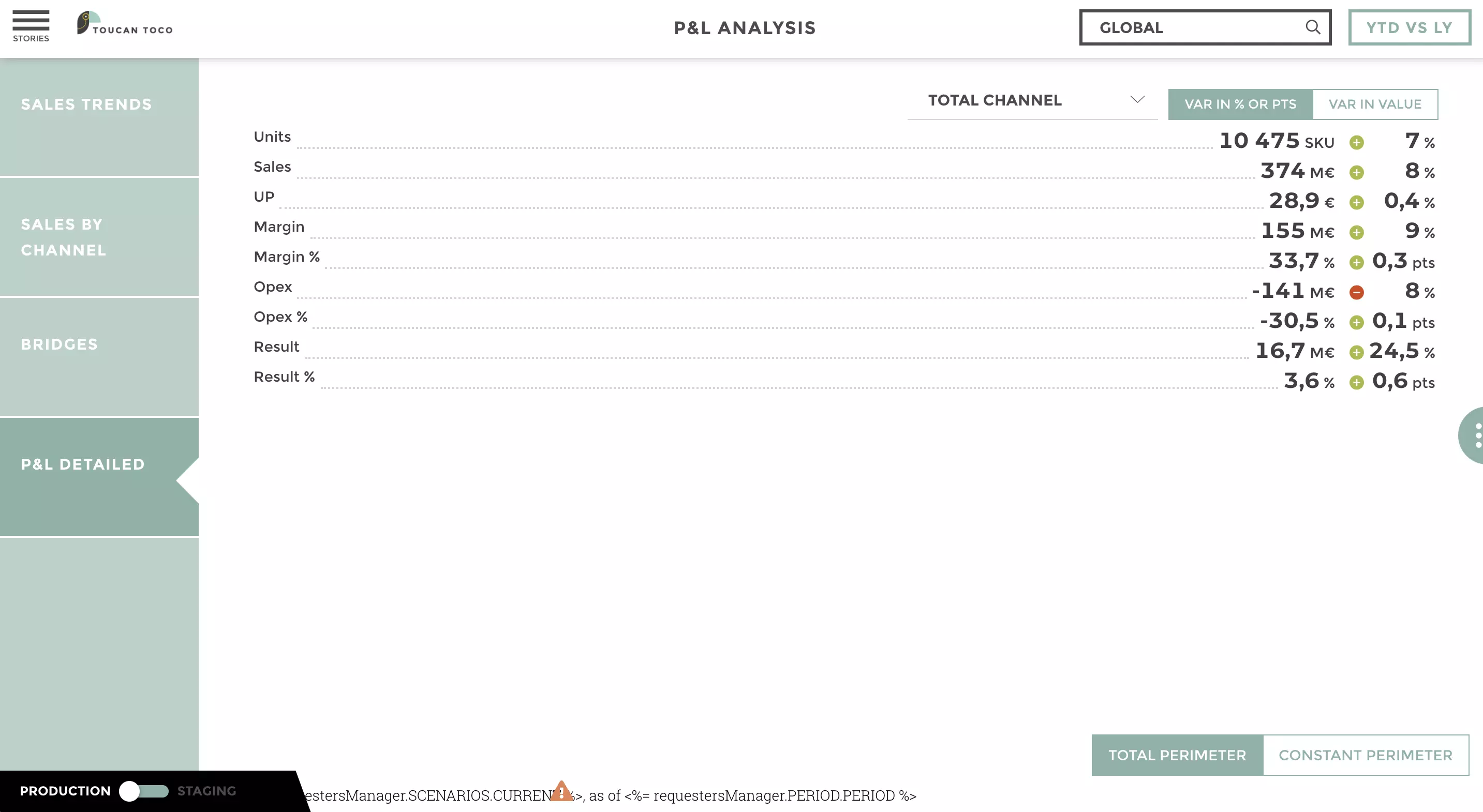The width and height of the screenshot is (1483, 812).
Task: Expand the Total Channel dropdown
Action: pos(1032,101)
